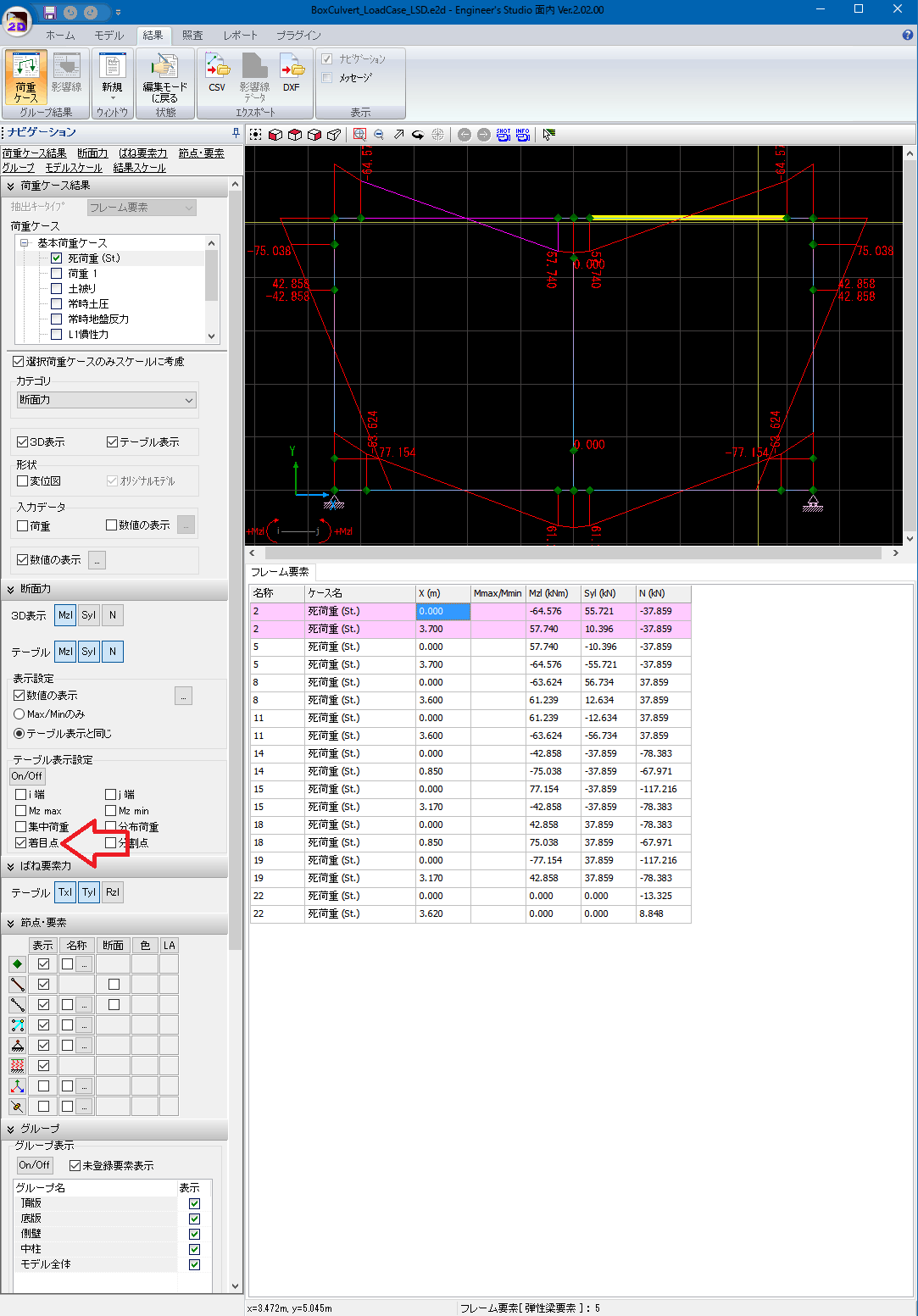Click the local axes coordinate icon

17,1086
